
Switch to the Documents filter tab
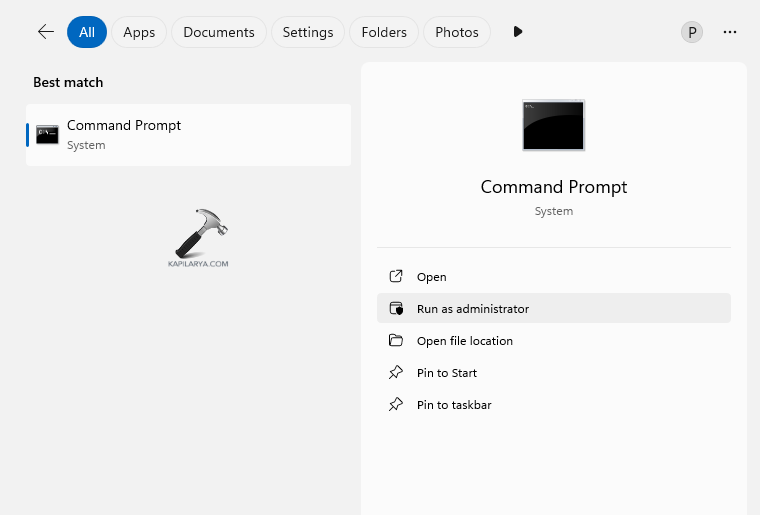click(219, 32)
